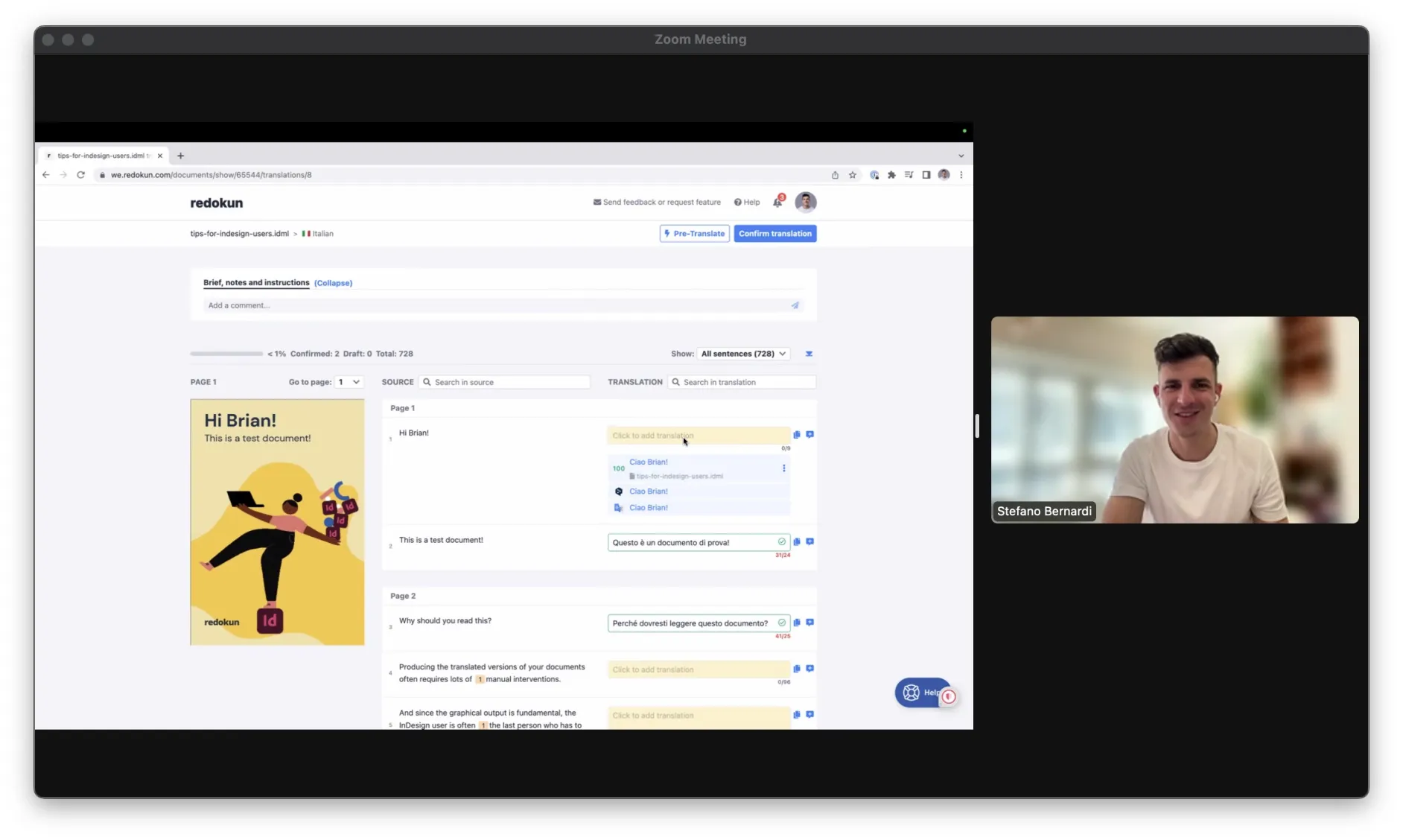Copy source for This is a test document!
1403x840 pixels.
(x=797, y=542)
